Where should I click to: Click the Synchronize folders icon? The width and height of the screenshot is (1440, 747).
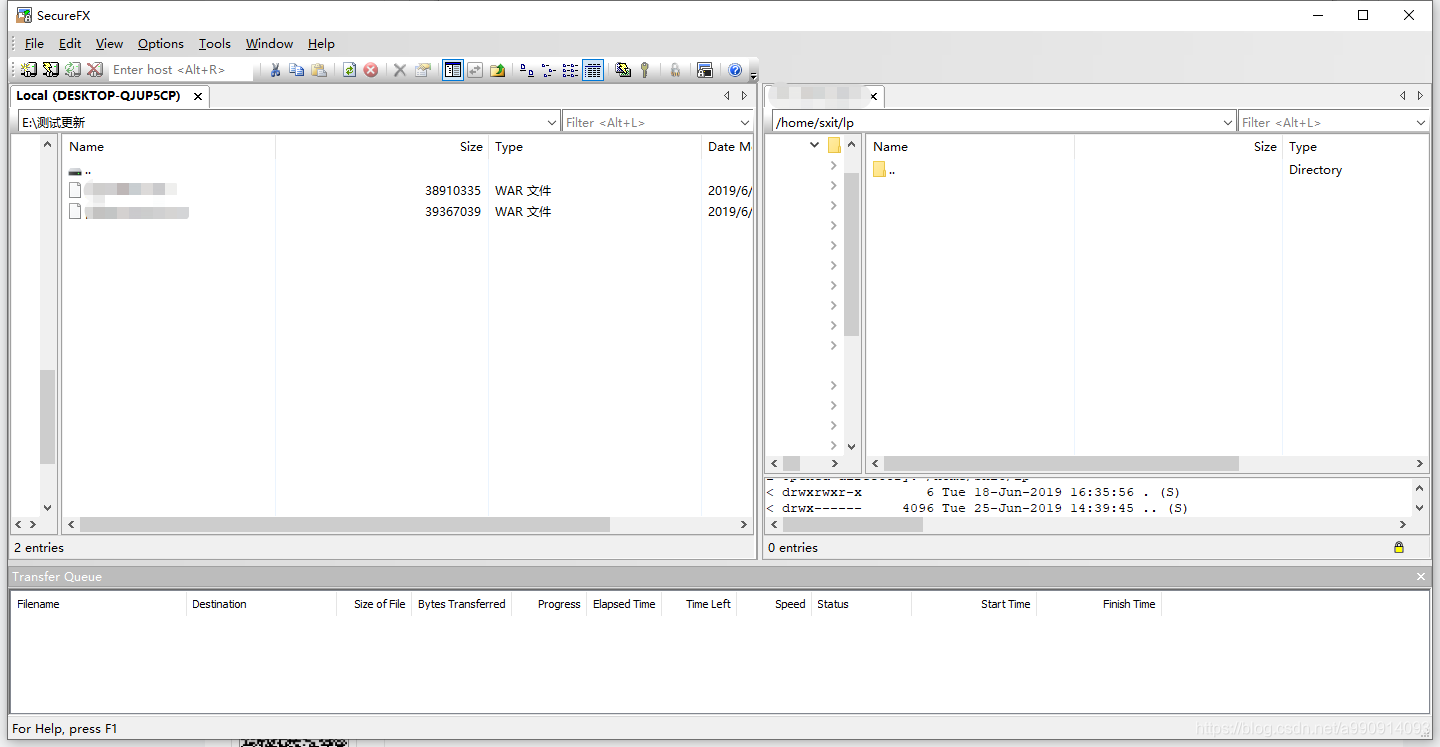tap(623, 70)
